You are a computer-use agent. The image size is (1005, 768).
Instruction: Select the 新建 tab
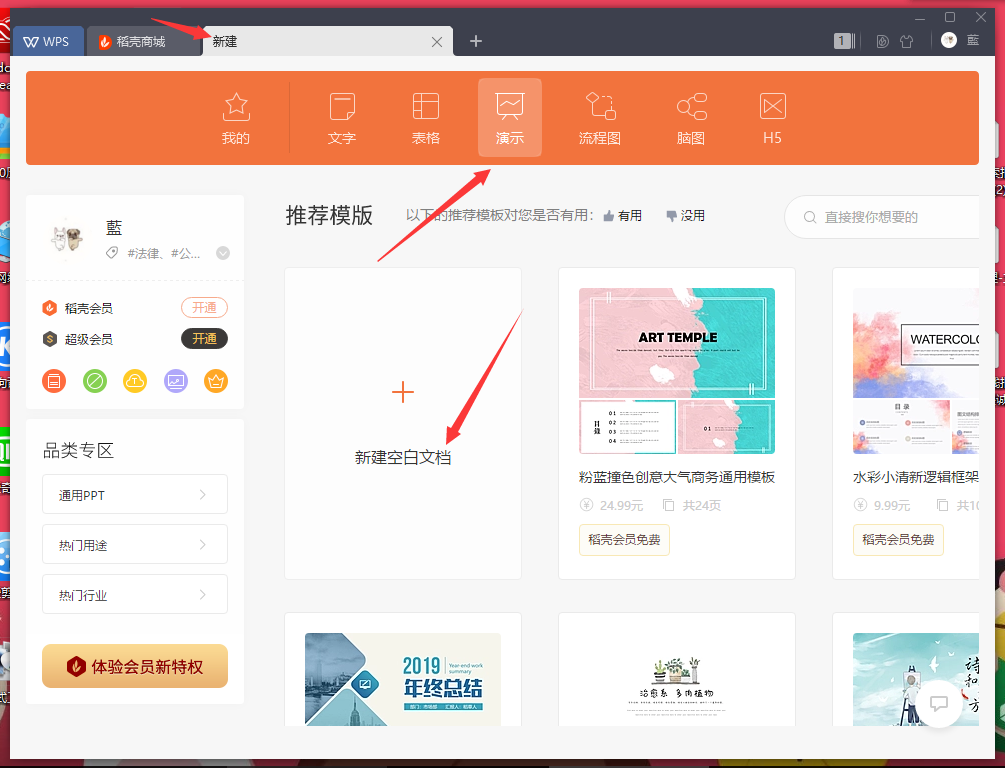[327, 41]
